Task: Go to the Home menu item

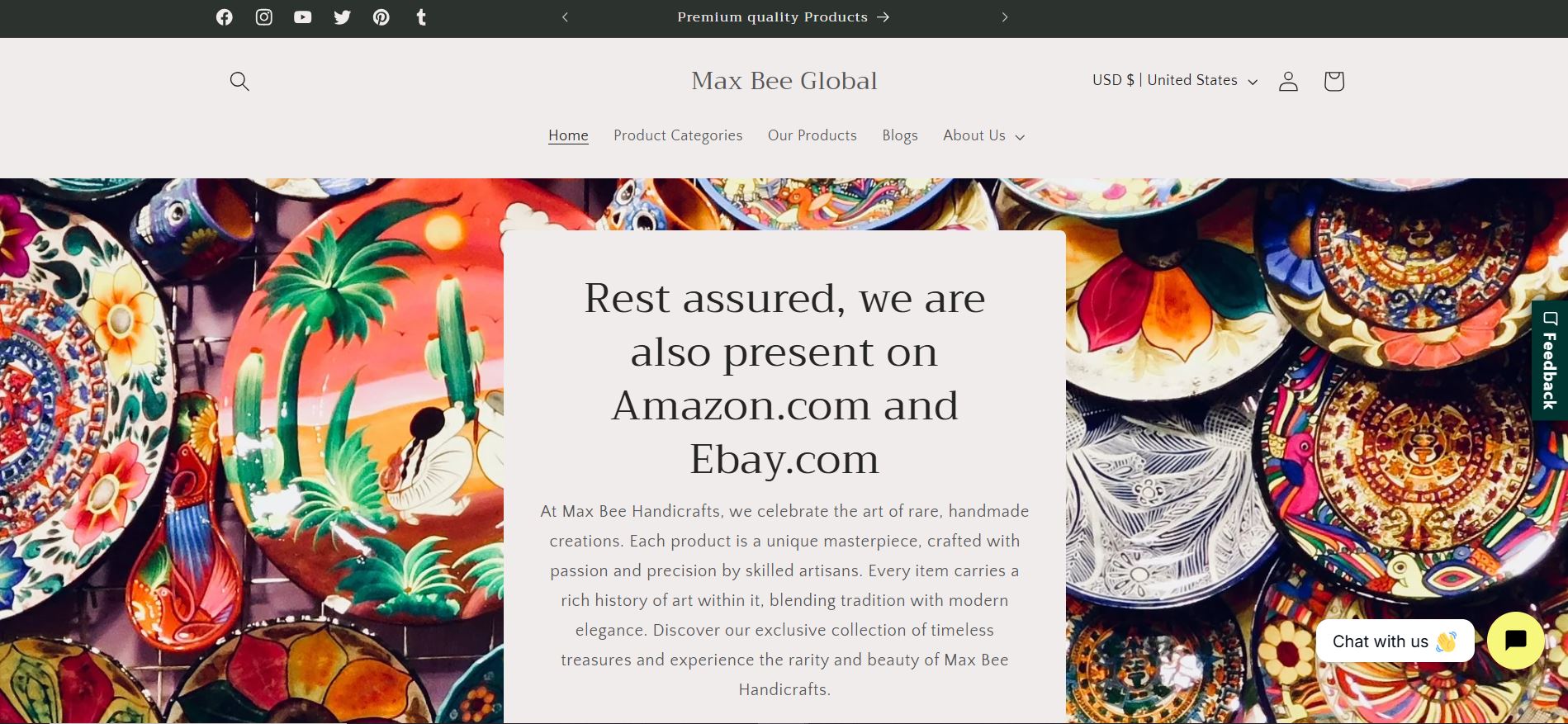Action: coord(568,135)
